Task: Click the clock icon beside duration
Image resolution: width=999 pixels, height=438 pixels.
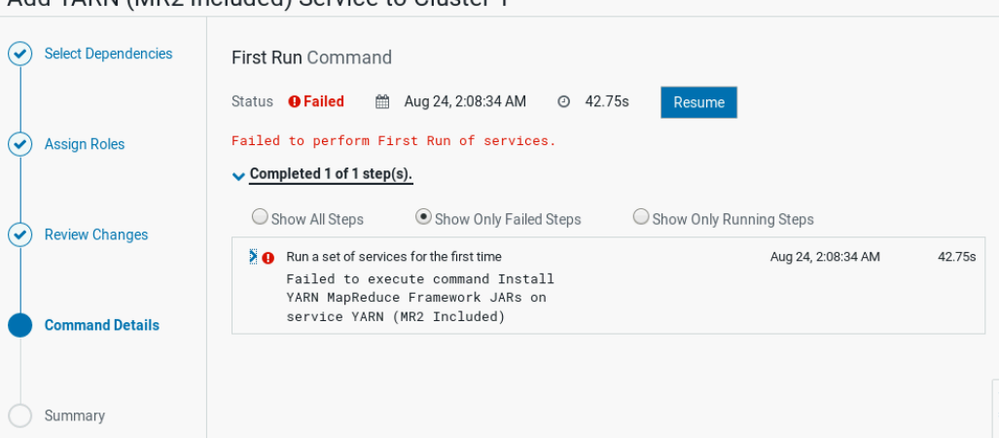Action: click(x=564, y=102)
